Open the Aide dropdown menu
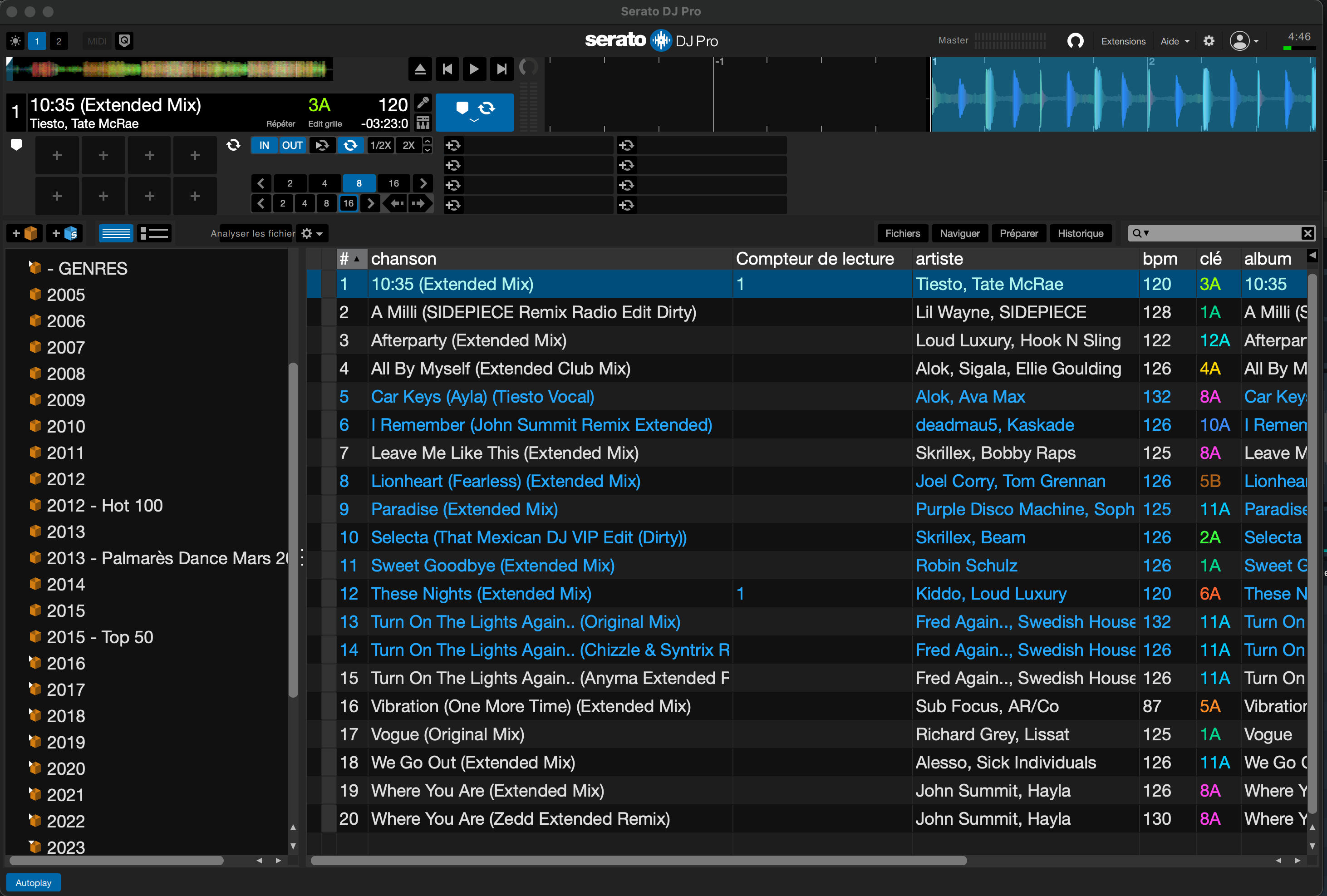Screen dimensions: 1327x896 click(1175, 41)
